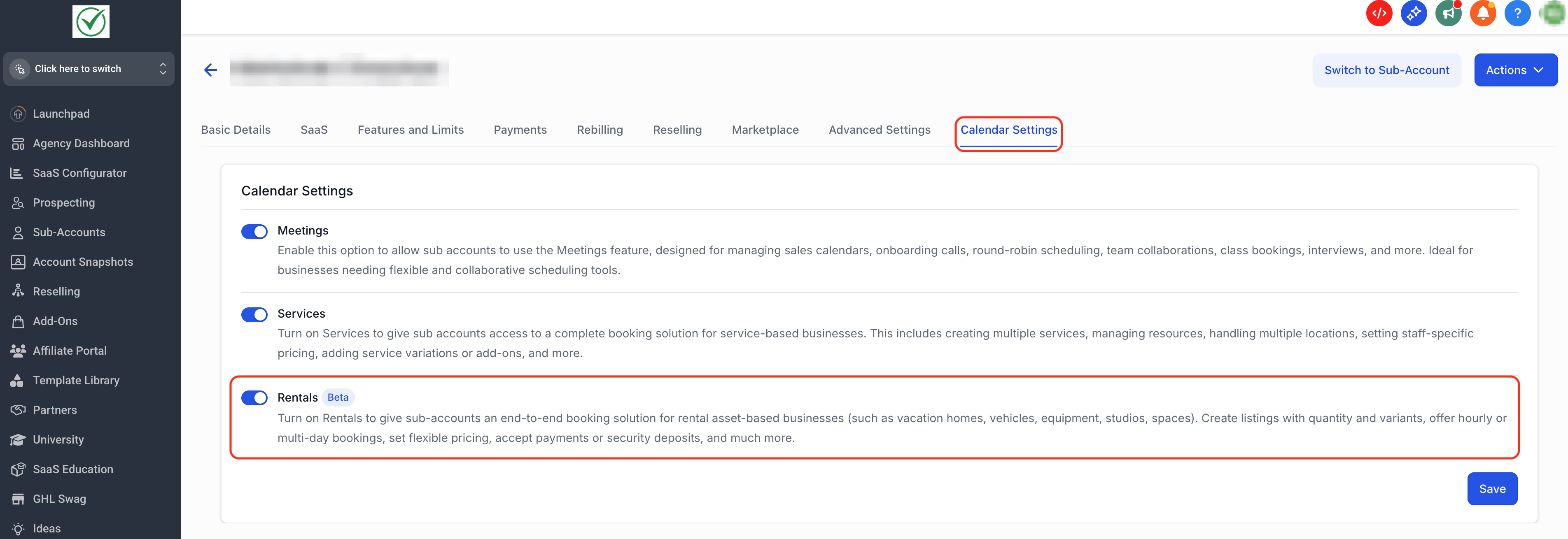The height and width of the screenshot is (539, 1568).
Task: Open the Advanced Settings tab
Action: pyautogui.click(x=879, y=130)
